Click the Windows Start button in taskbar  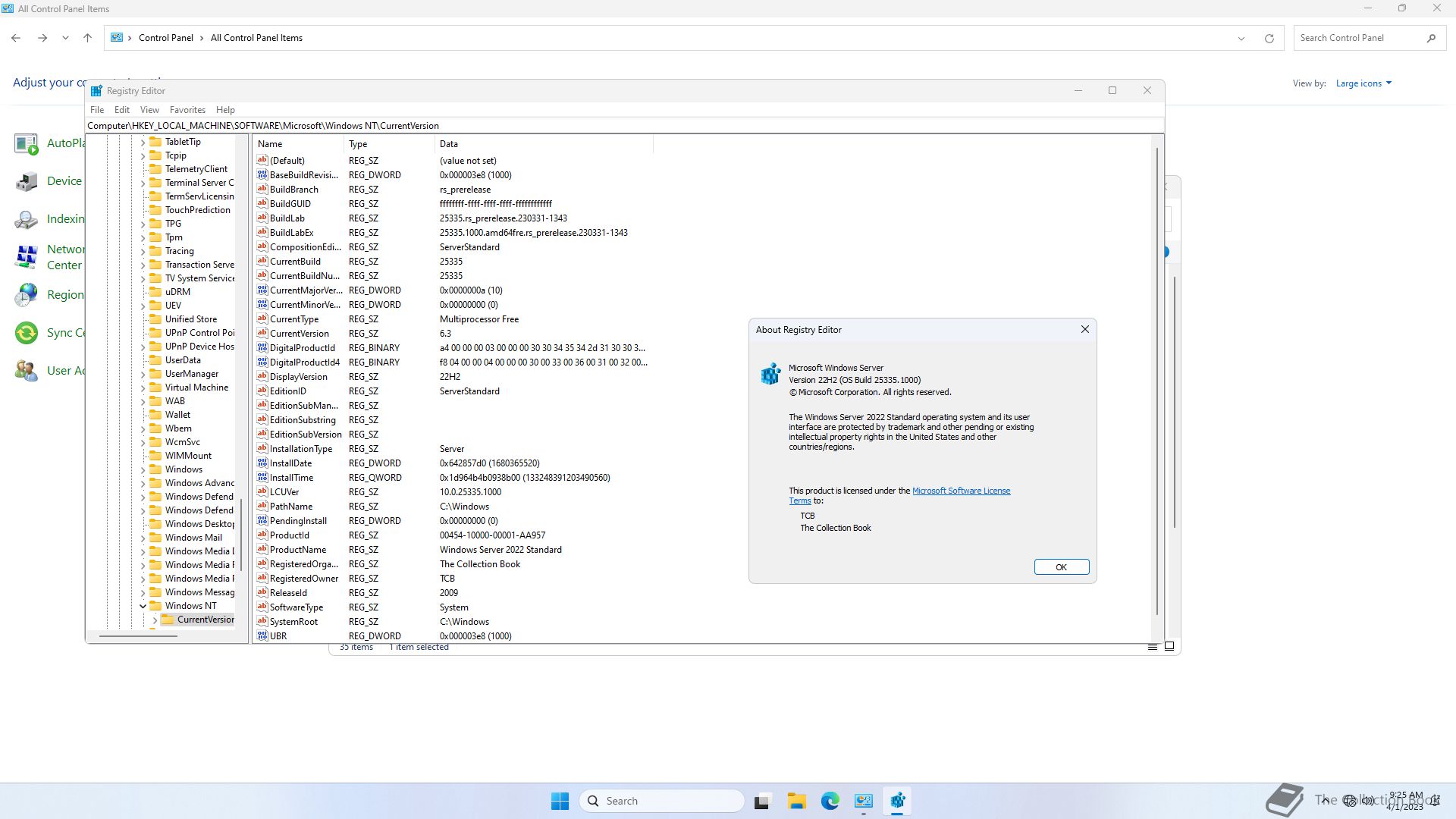coord(560,801)
